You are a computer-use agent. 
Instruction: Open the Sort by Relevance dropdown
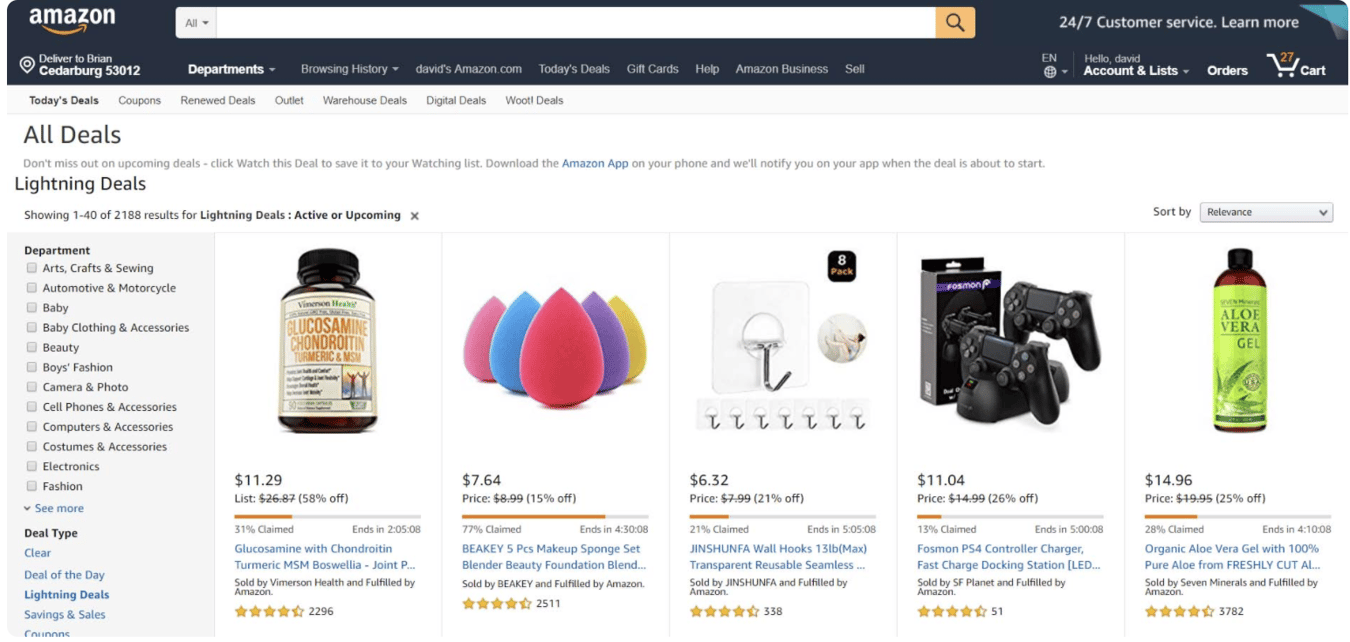pos(1265,211)
